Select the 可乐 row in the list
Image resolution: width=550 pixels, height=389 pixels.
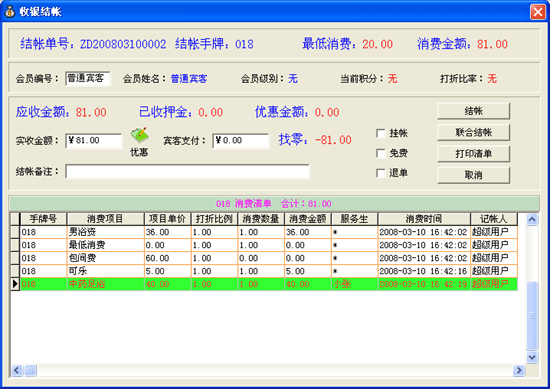pos(264,271)
